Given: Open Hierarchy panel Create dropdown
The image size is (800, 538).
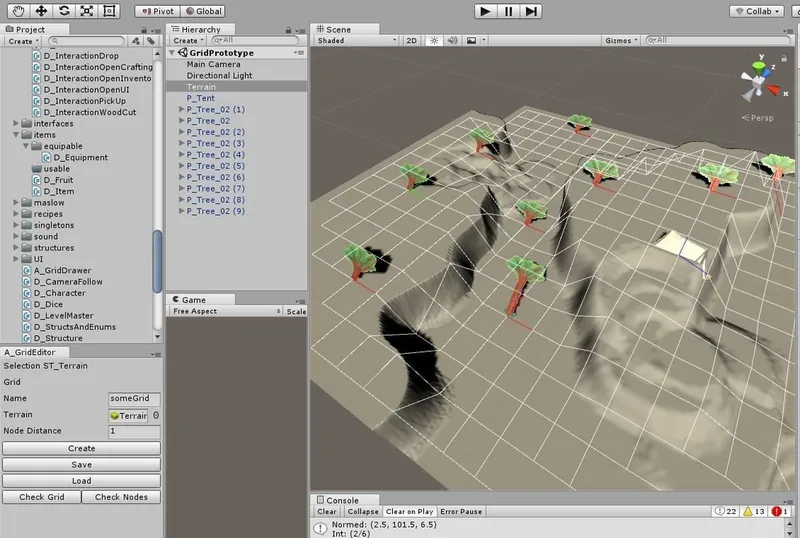Looking at the screenshot, I should click(188, 40).
